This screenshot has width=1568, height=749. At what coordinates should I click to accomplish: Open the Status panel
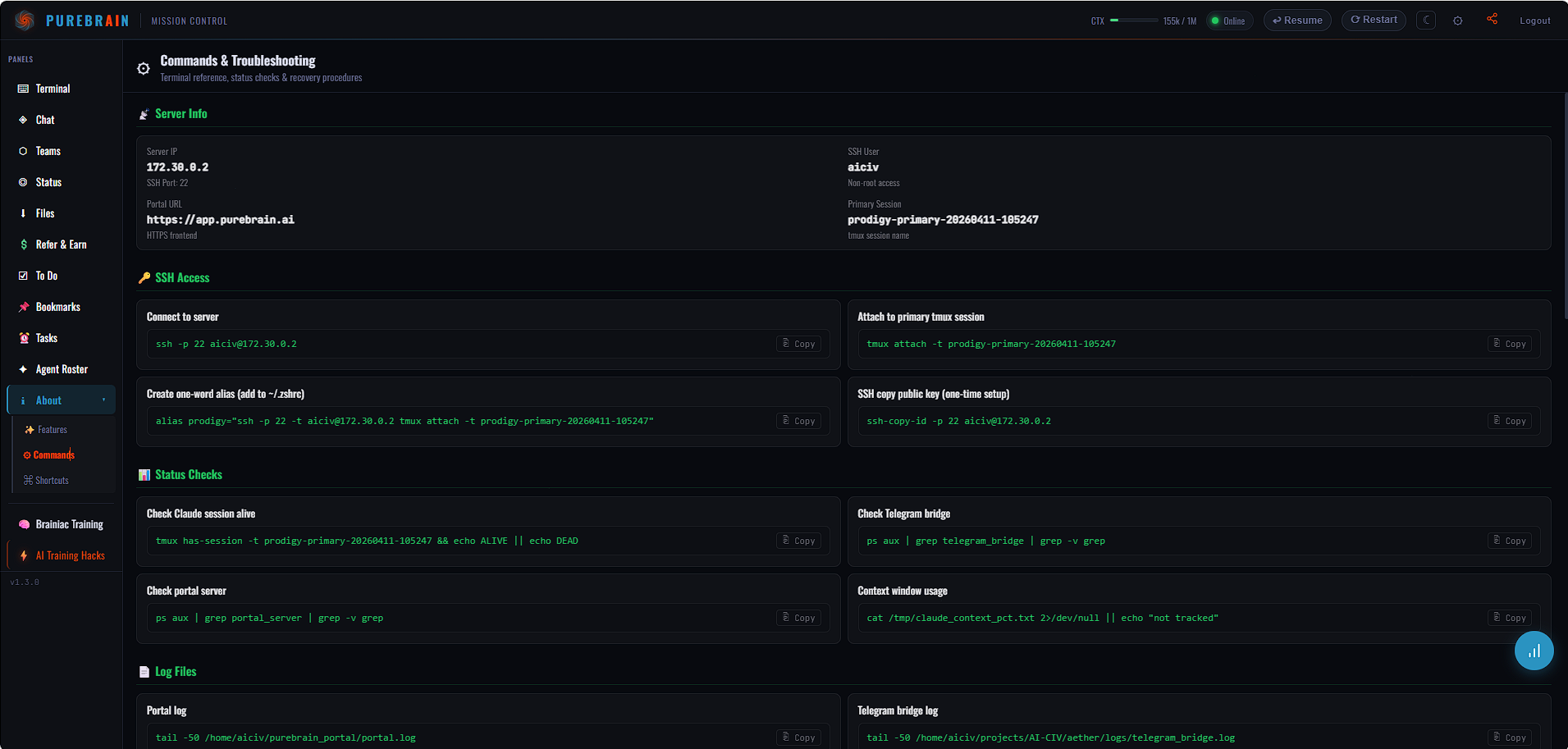pyautogui.click(x=62, y=182)
